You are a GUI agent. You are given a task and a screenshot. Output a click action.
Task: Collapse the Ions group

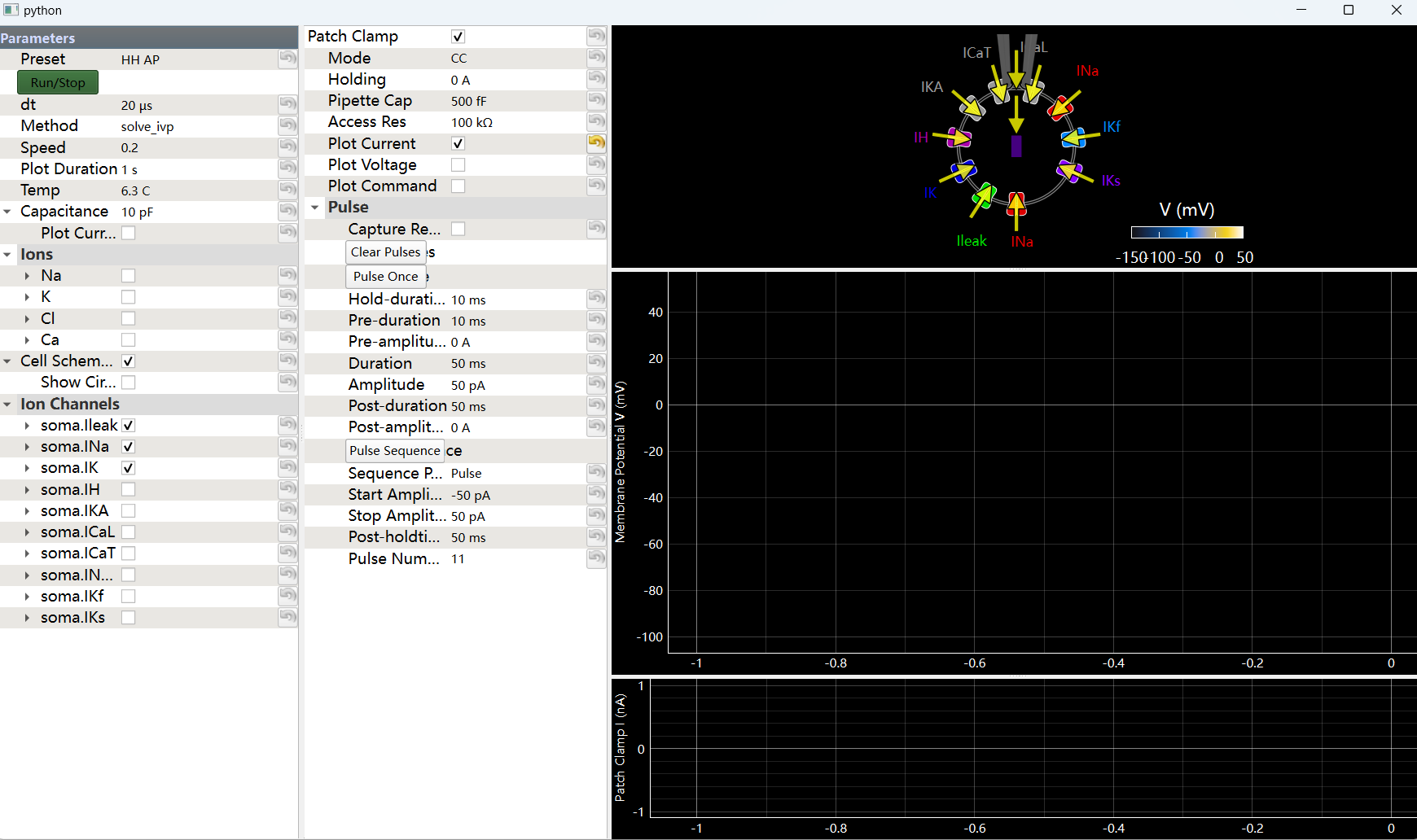[x=7, y=255]
